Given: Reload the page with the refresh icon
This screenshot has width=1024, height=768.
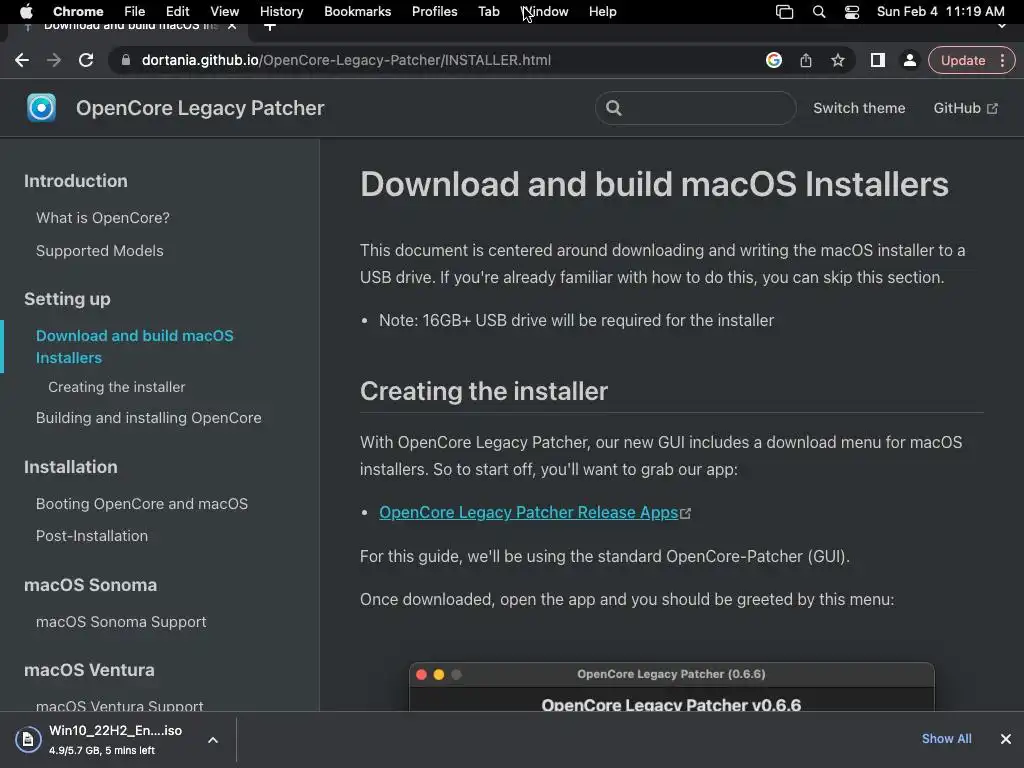Looking at the screenshot, I should tap(86, 60).
